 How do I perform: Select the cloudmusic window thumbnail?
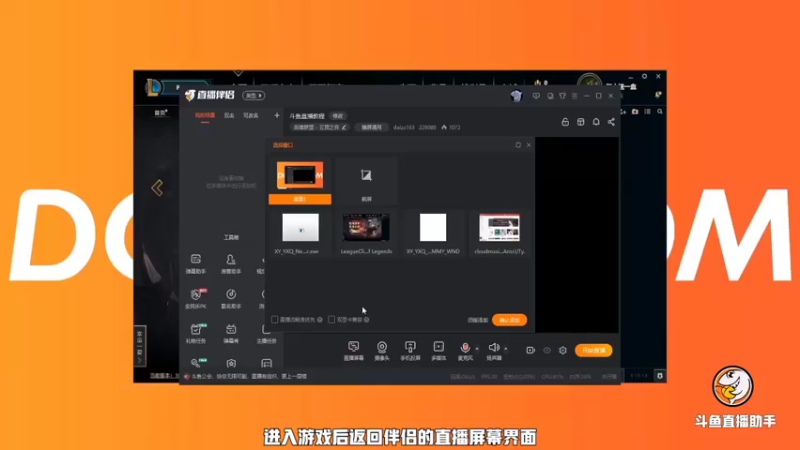(x=499, y=233)
